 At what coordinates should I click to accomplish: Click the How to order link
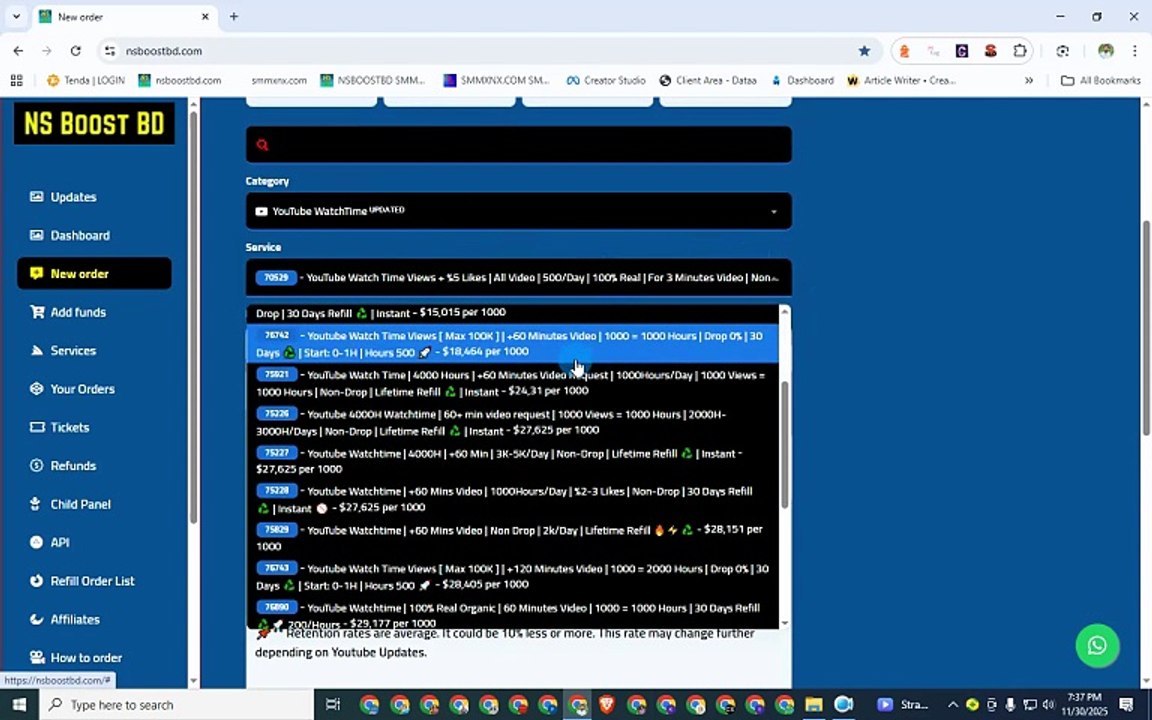point(86,658)
